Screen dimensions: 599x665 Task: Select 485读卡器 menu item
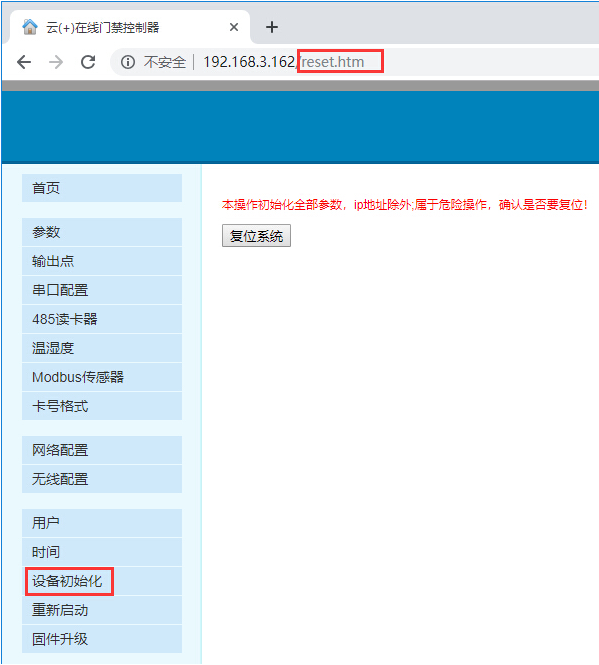pos(102,319)
